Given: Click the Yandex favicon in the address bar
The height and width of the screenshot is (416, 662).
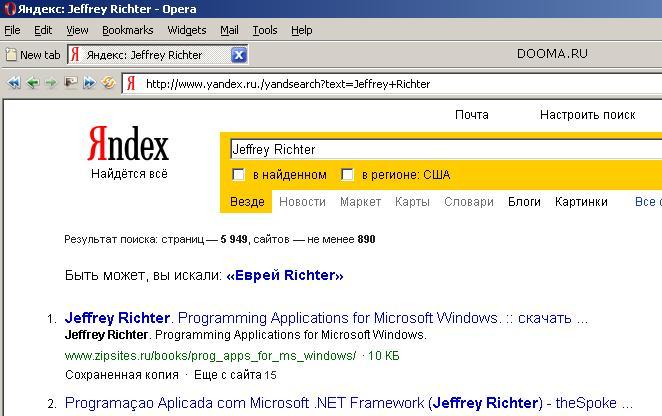Looking at the screenshot, I should [x=131, y=84].
